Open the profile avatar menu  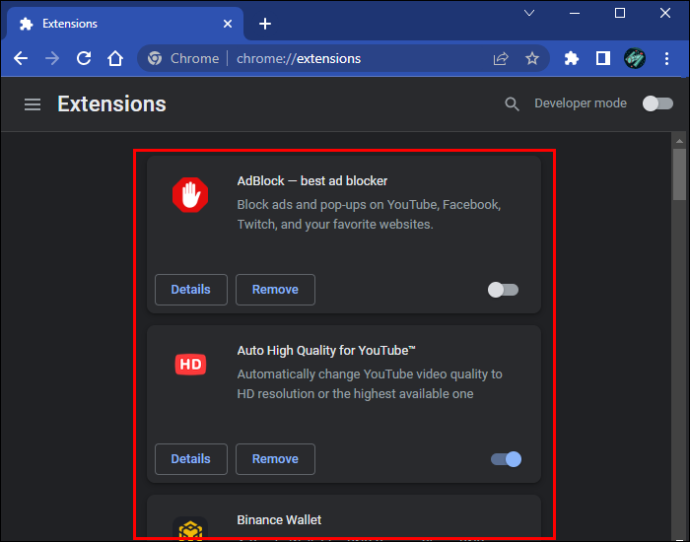[x=635, y=58]
